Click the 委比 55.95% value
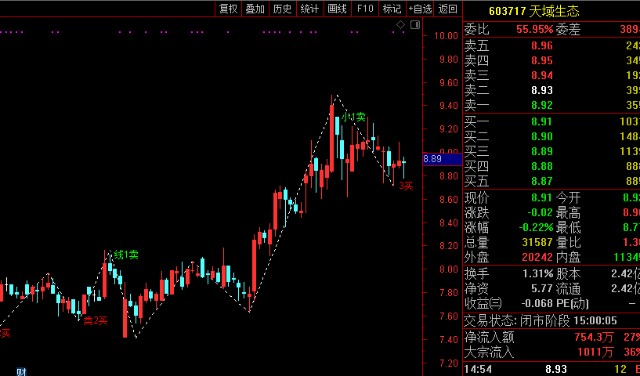The height and width of the screenshot is (376, 640). click(535, 29)
